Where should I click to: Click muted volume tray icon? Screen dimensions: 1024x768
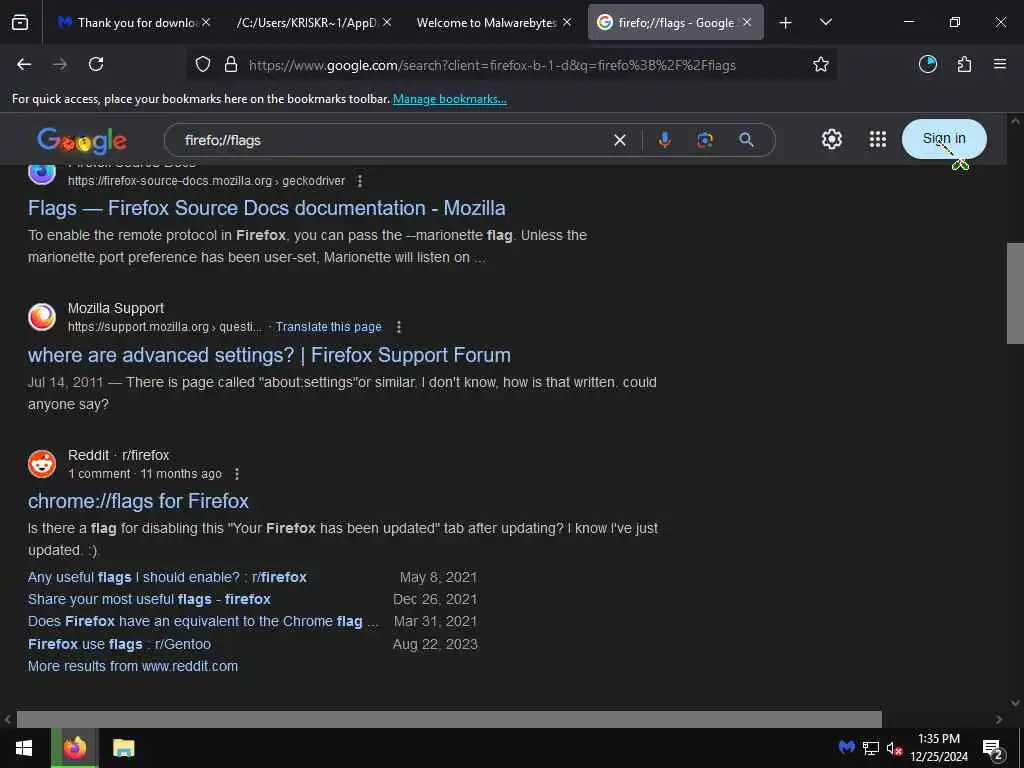click(894, 748)
